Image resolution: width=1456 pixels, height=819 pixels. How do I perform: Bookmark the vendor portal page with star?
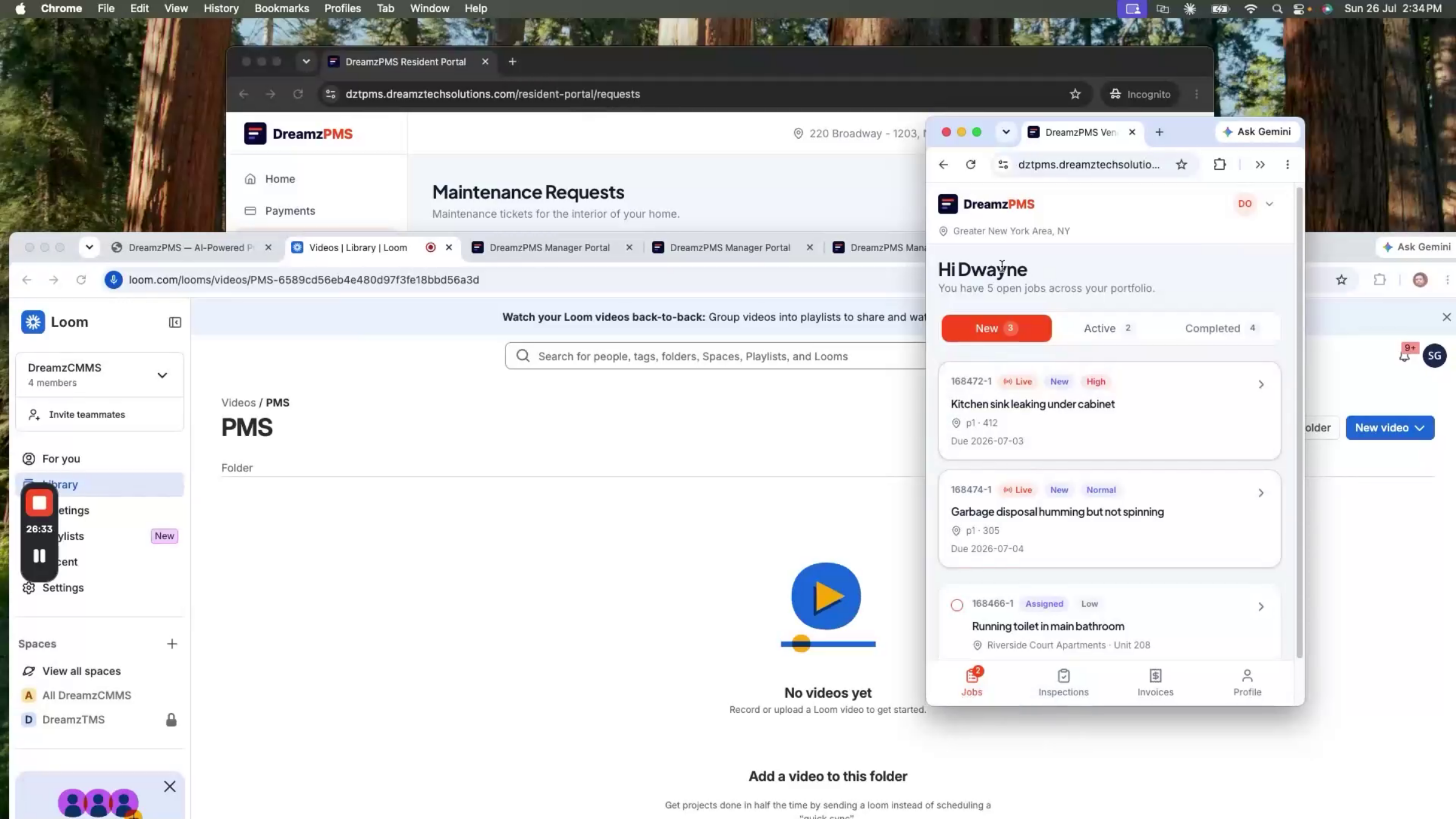pyautogui.click(x=1181, y=164)
